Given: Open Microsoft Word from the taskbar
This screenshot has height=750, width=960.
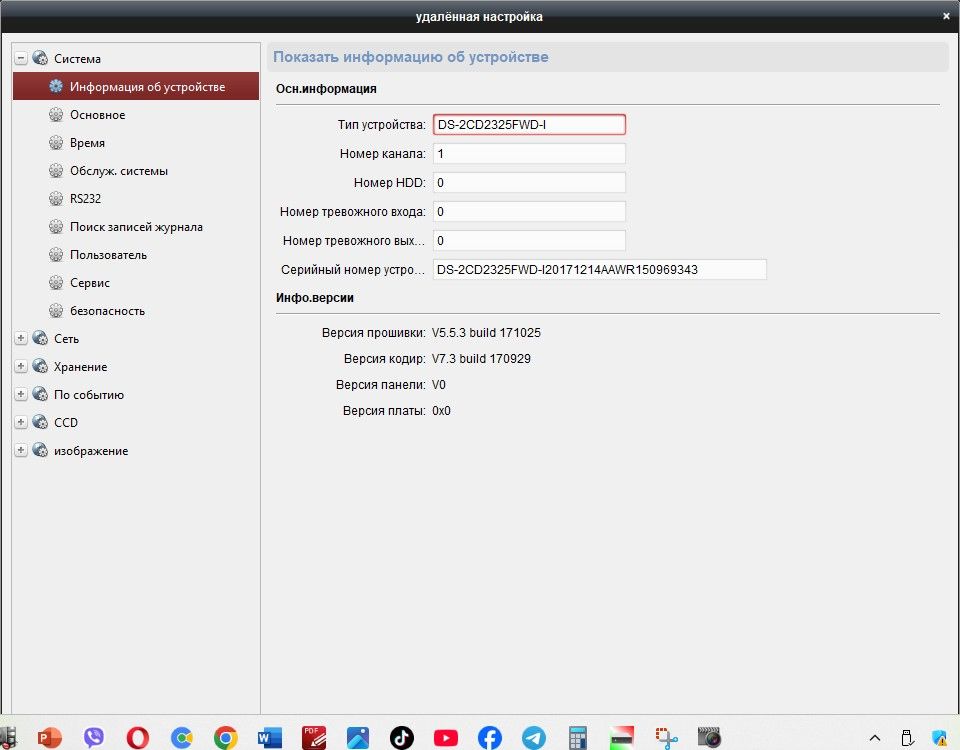Looking at the screenshot, I should click(x=270, y=737).
